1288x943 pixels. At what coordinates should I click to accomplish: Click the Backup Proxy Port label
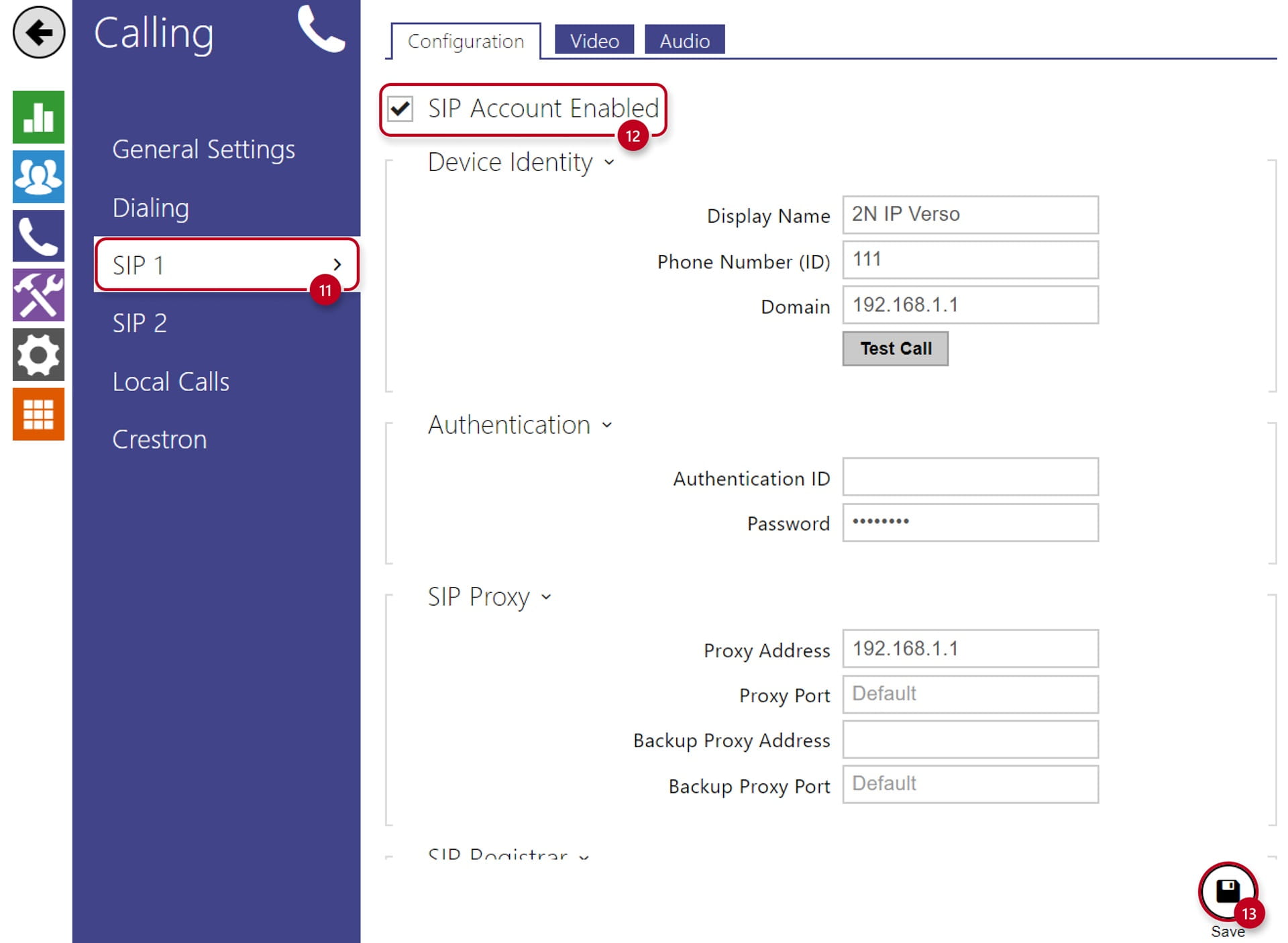click(x=749, y=787)
